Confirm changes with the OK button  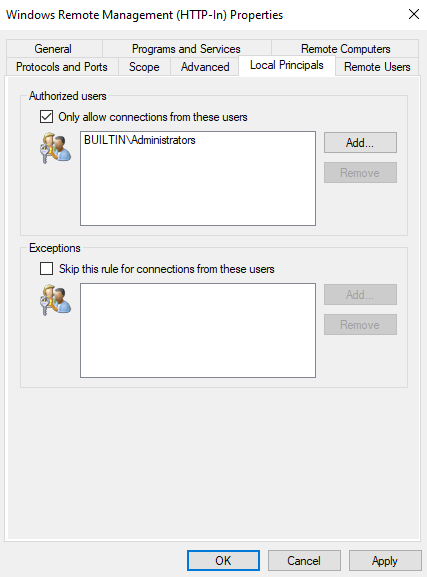tap(223, 560)
